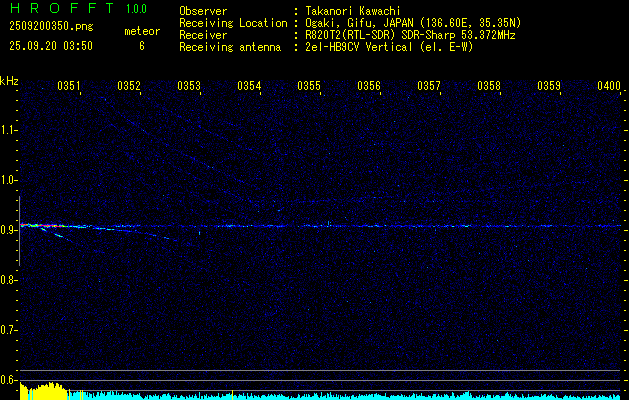
Task: Select the 0353 time tick label
Action: pos(189,87)
